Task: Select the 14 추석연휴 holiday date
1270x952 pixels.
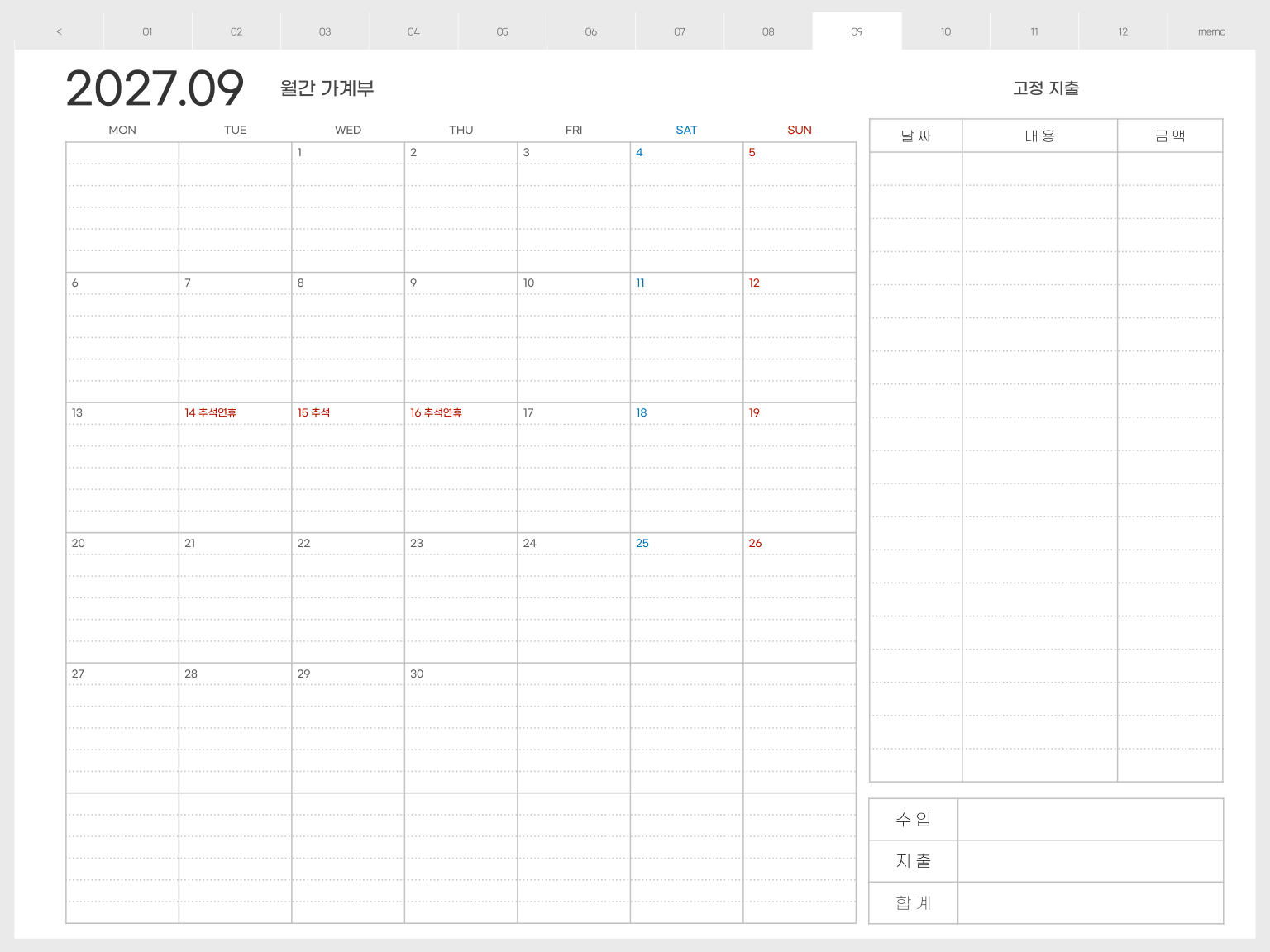Action: coord(210,412)
